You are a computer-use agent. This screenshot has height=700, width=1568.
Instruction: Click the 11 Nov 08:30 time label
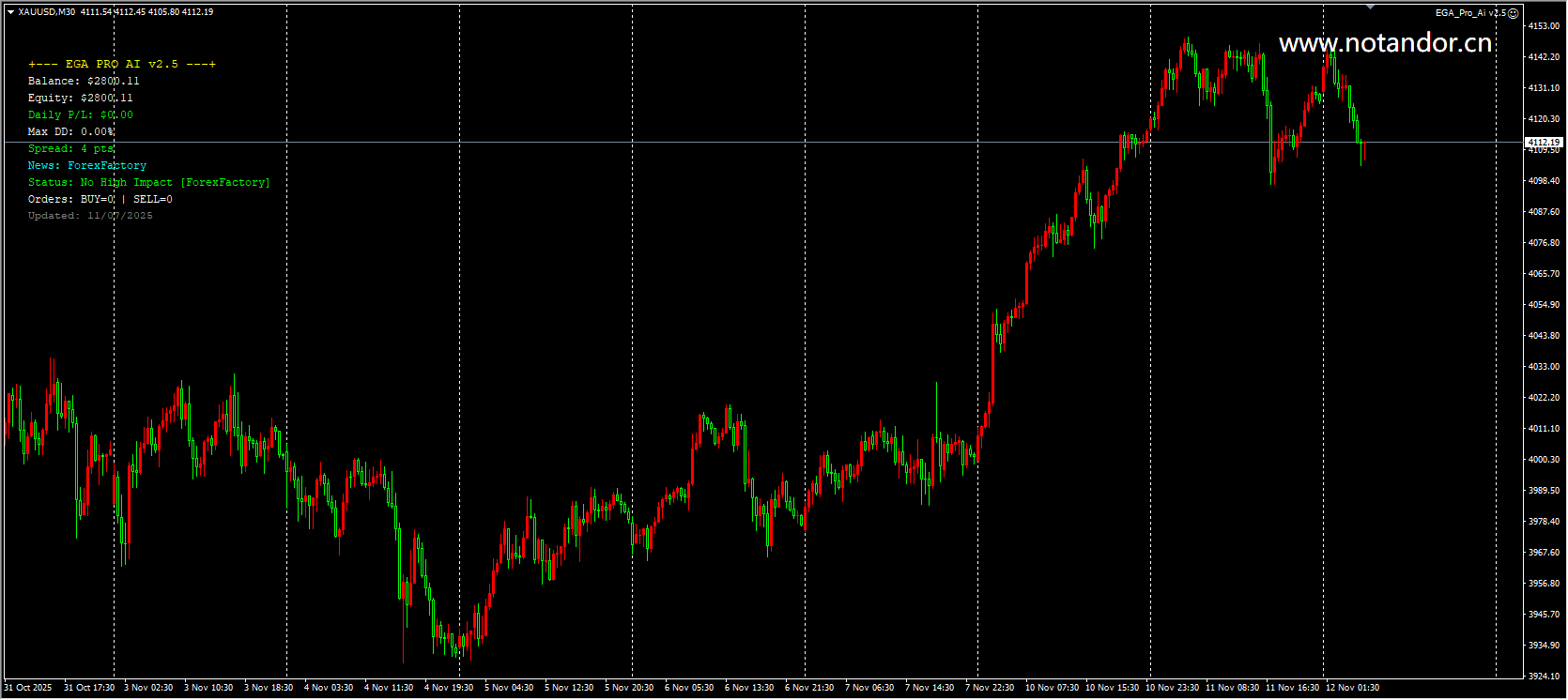[1232, 688]
